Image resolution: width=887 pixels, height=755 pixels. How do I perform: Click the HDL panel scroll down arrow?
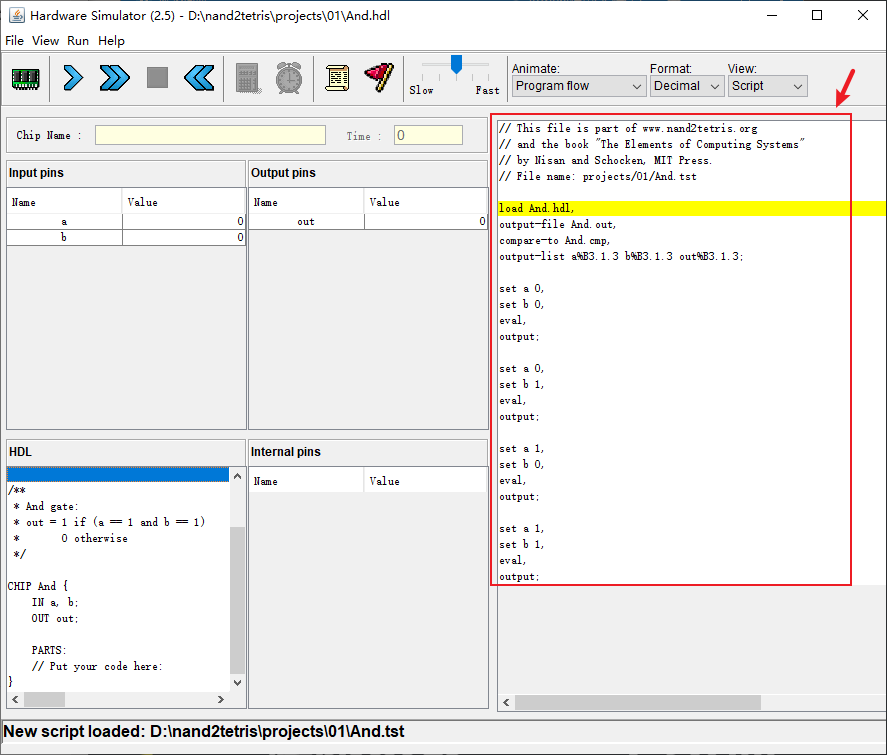[x=238, y=683]
